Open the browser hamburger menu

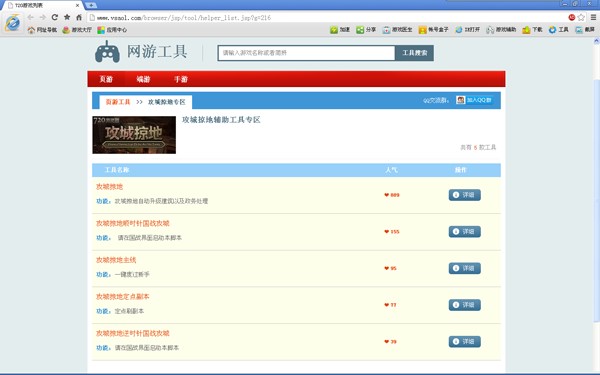[593, 17]
